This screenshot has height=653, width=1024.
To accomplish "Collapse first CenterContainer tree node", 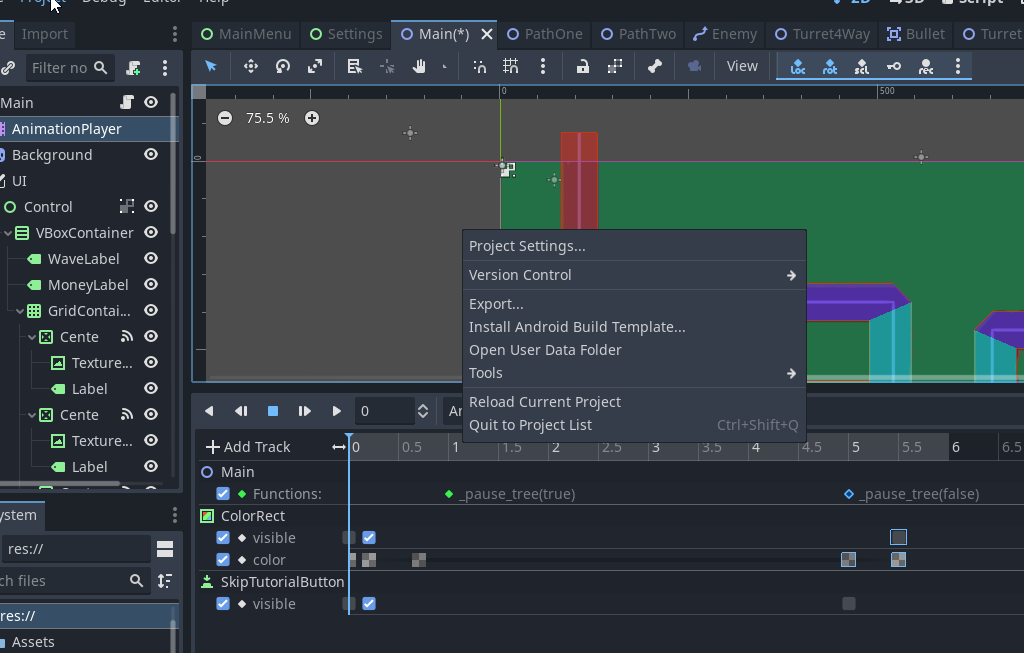I will tap(32, 337).
